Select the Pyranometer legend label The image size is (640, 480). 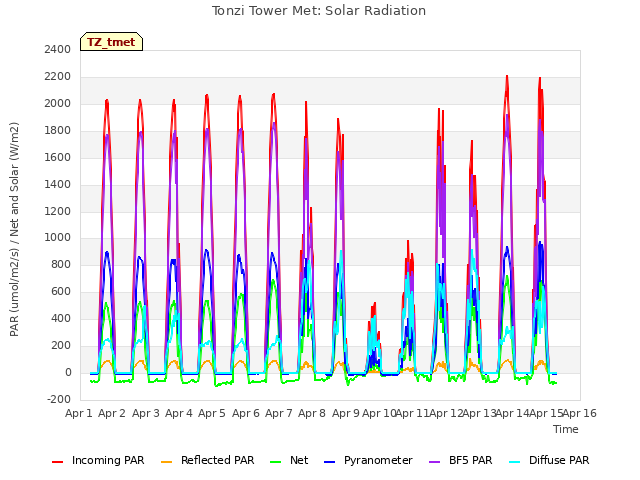pos(378,460)
